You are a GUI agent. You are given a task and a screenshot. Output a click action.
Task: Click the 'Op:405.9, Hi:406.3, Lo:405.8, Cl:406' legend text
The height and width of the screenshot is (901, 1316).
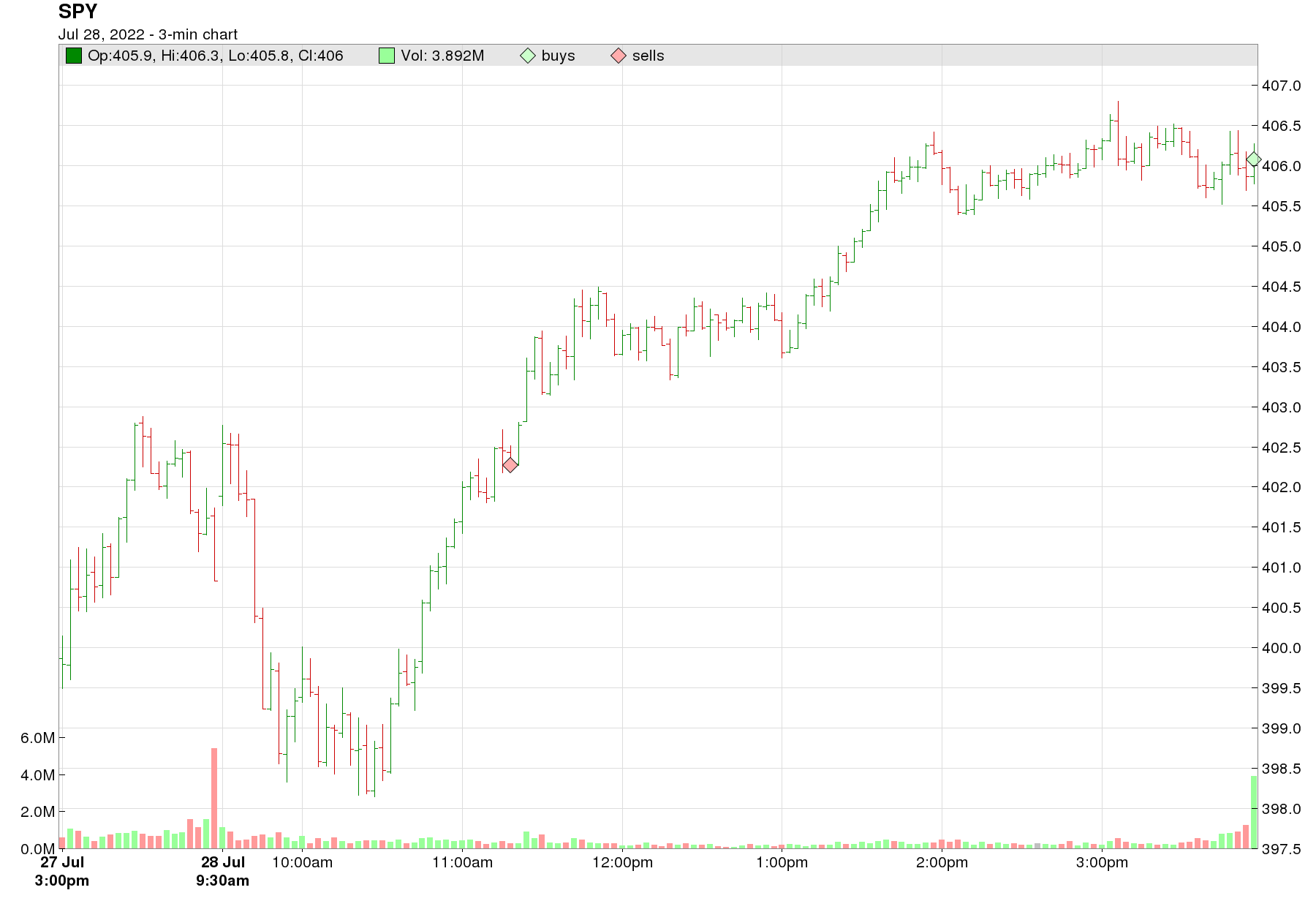tap(216, 56)
